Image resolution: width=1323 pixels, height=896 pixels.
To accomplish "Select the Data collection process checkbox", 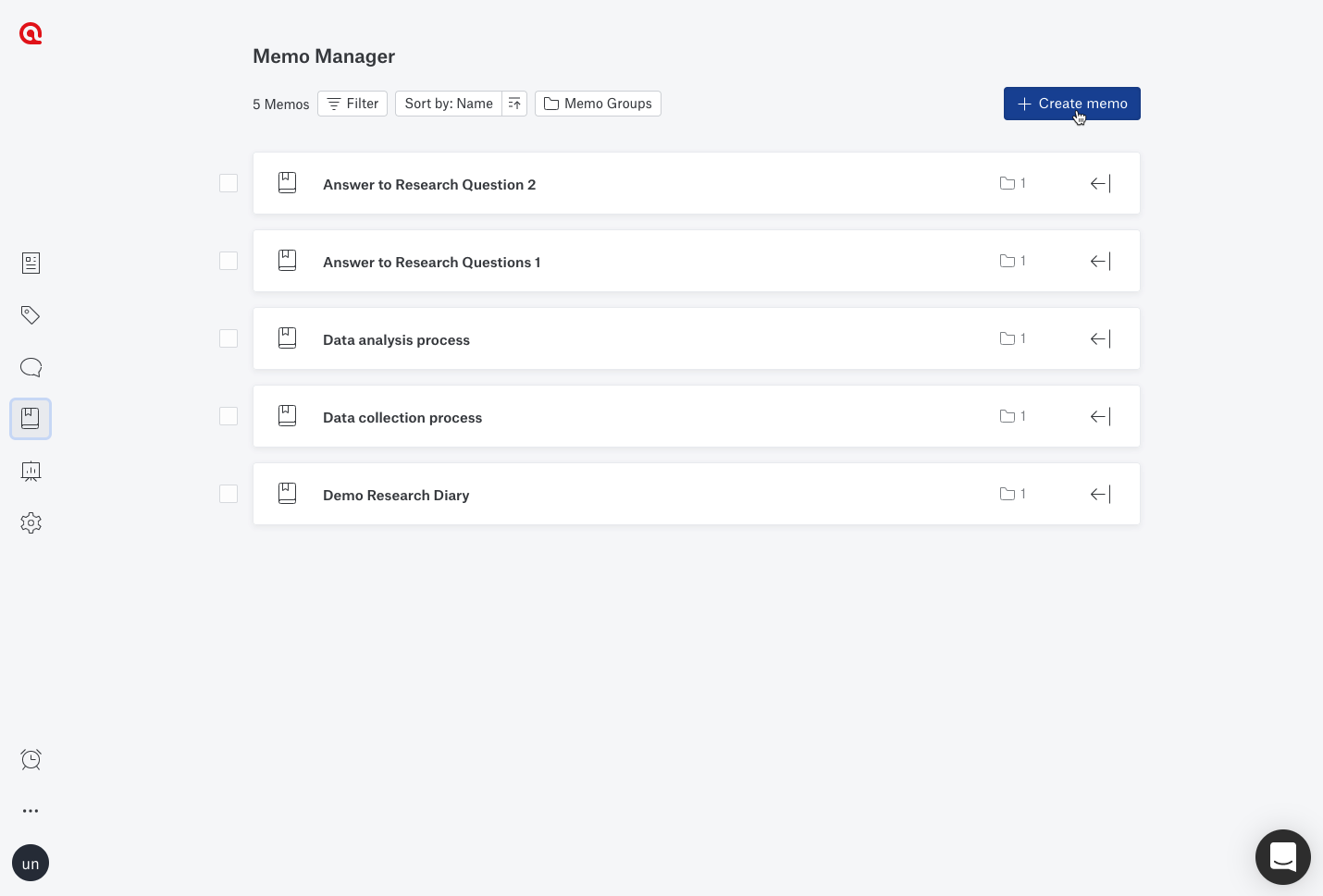I will coord(229,416).
